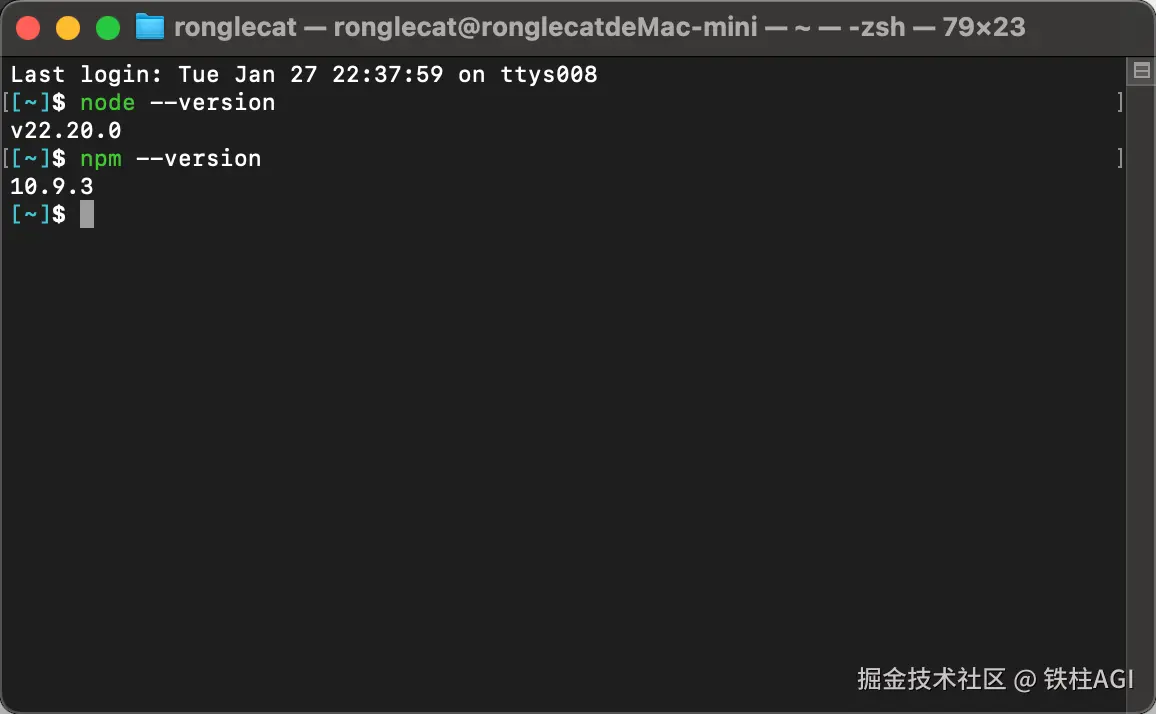The image size is (1156, 714).
Task: Click the last empty [~]$ prompt
Action: point(38,214)
